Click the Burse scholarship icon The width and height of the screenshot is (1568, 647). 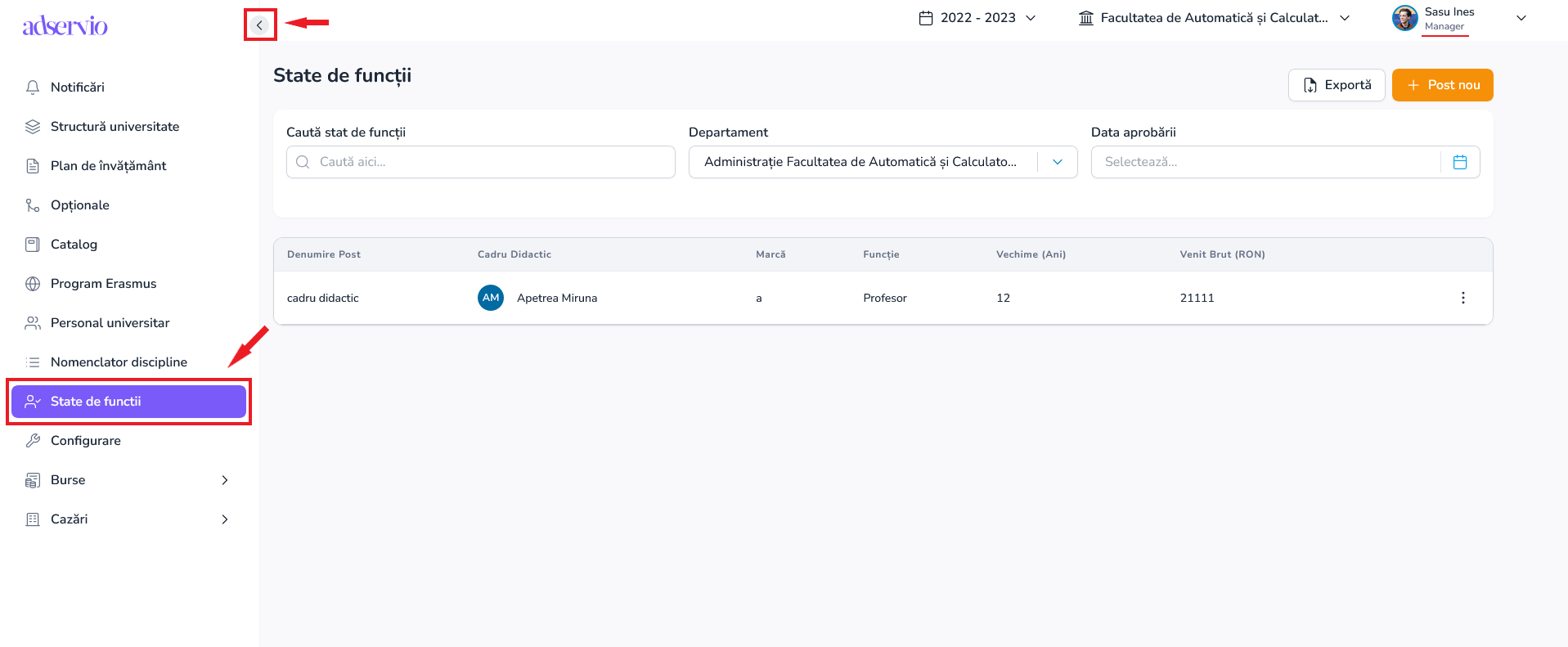tap(33, 480)
